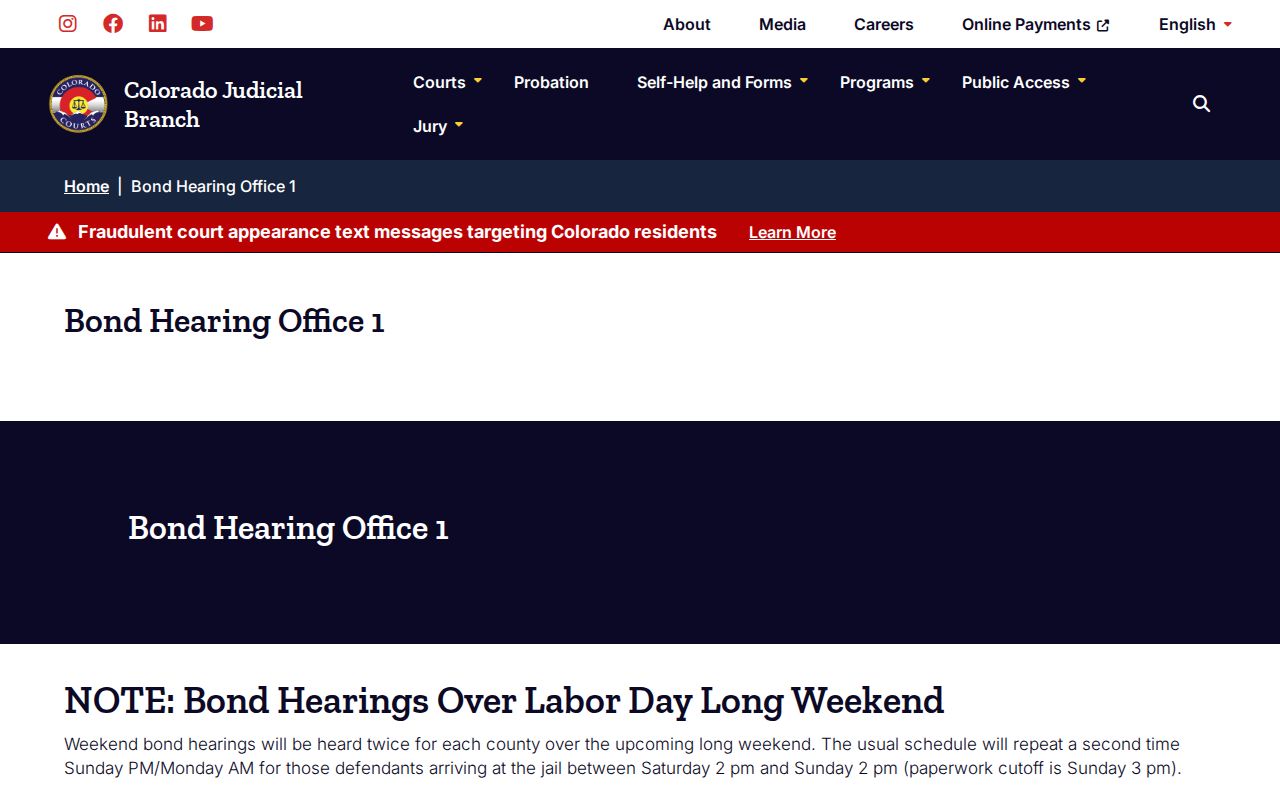The width and height of the screenshot is (1280, 800).
Task: Open the Instagram social icon
Action: point(68,23)
